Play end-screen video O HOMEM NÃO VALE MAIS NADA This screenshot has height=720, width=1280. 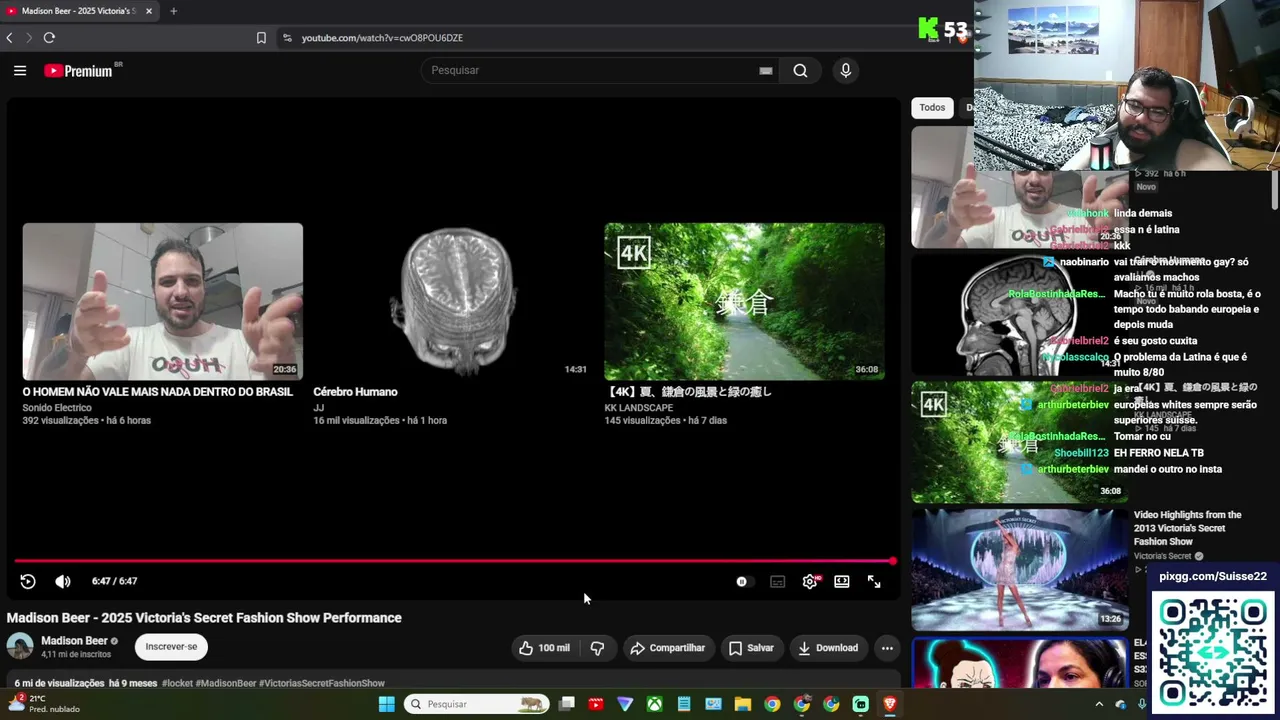(163, 301)
